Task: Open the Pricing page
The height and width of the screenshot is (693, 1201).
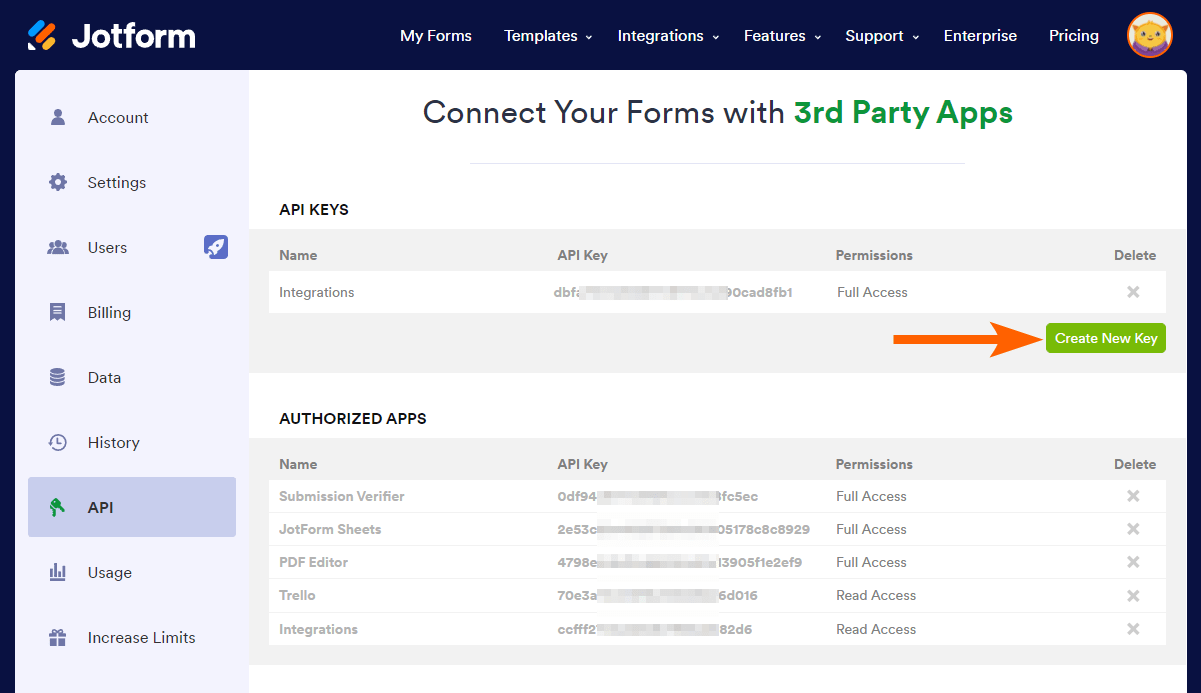Action: pyautogui.click(x=1074, y=36)
